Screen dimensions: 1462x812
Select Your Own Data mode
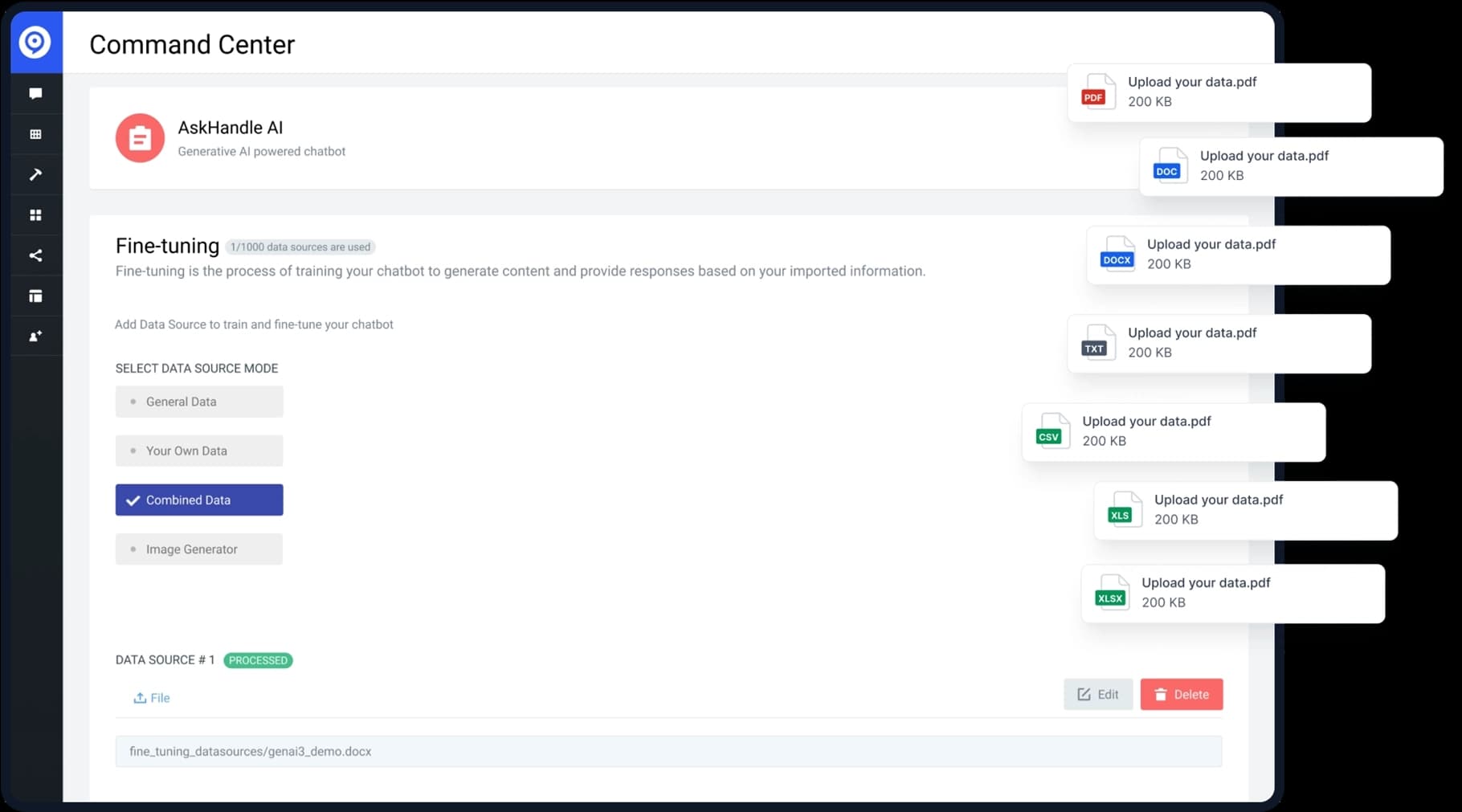click(x=199, y=451)
